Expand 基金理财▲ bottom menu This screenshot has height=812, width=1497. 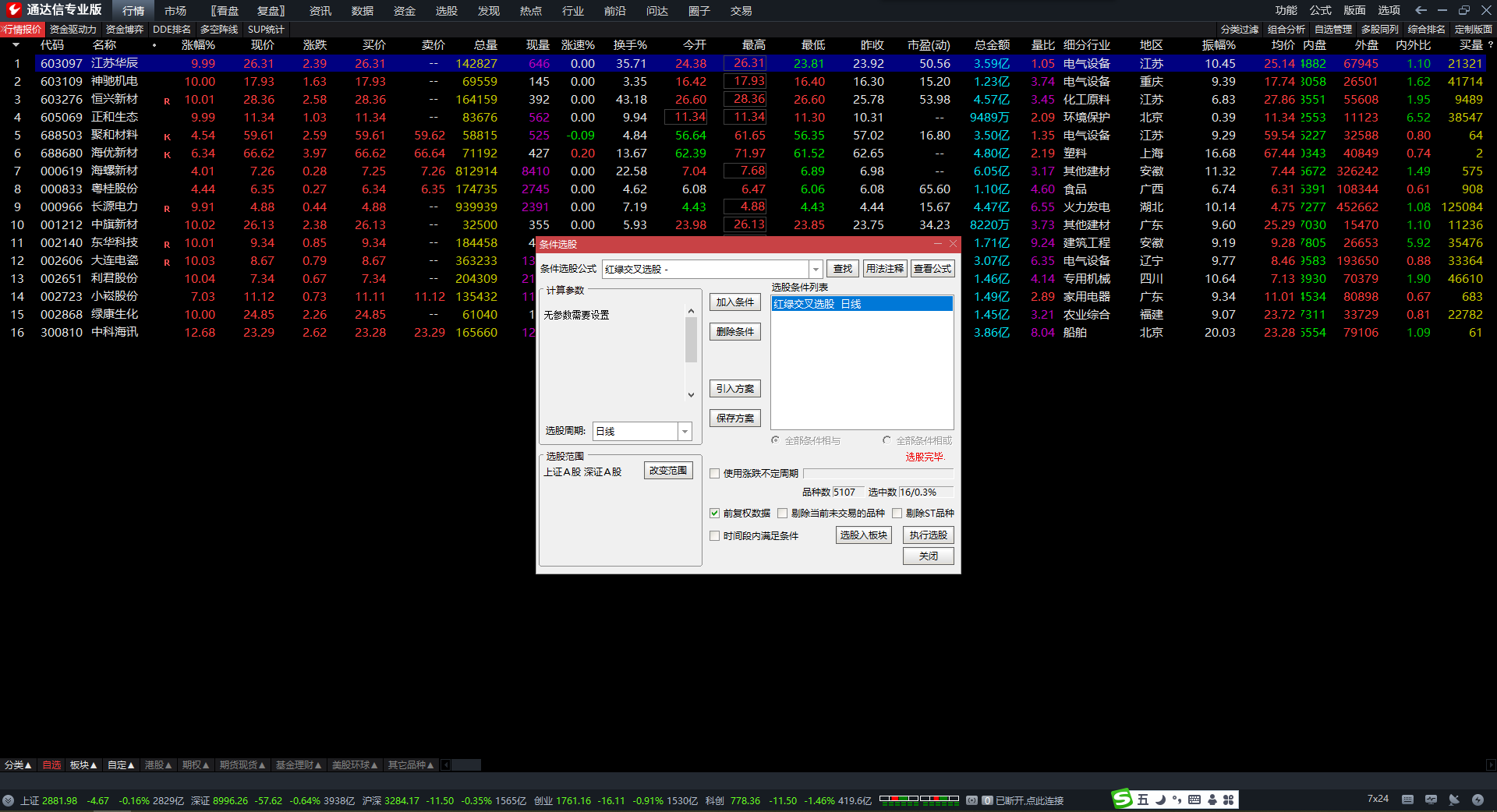click(x=299, y=765)
